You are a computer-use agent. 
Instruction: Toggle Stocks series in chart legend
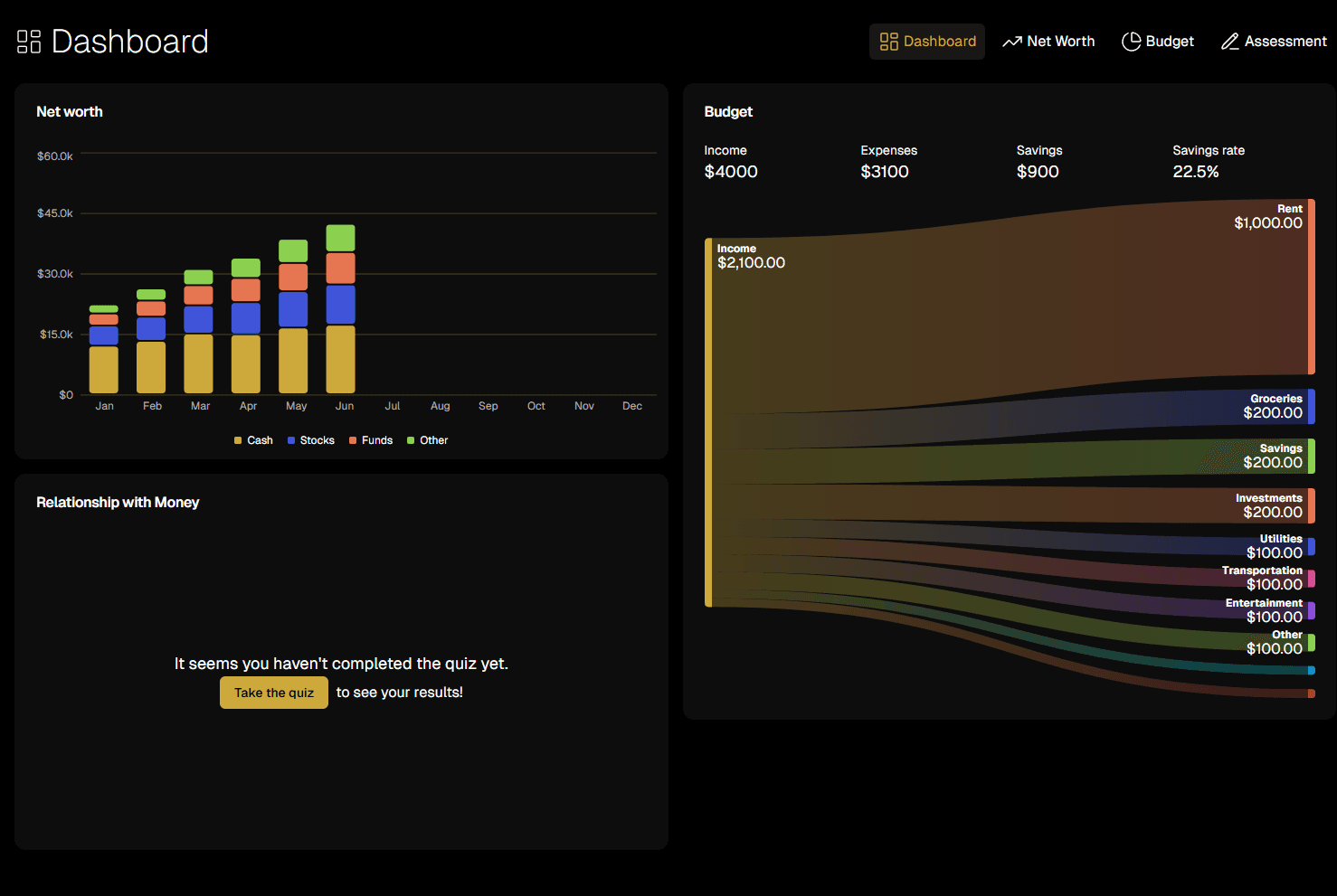311,440
